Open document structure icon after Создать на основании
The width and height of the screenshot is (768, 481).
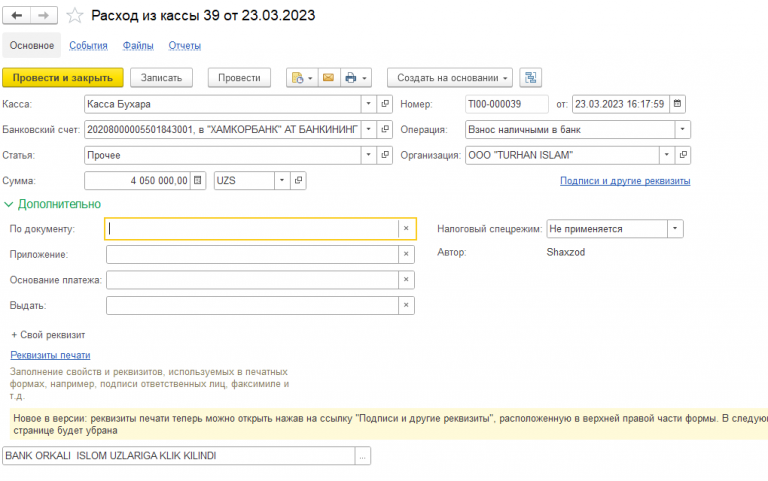tap(530, 78)
